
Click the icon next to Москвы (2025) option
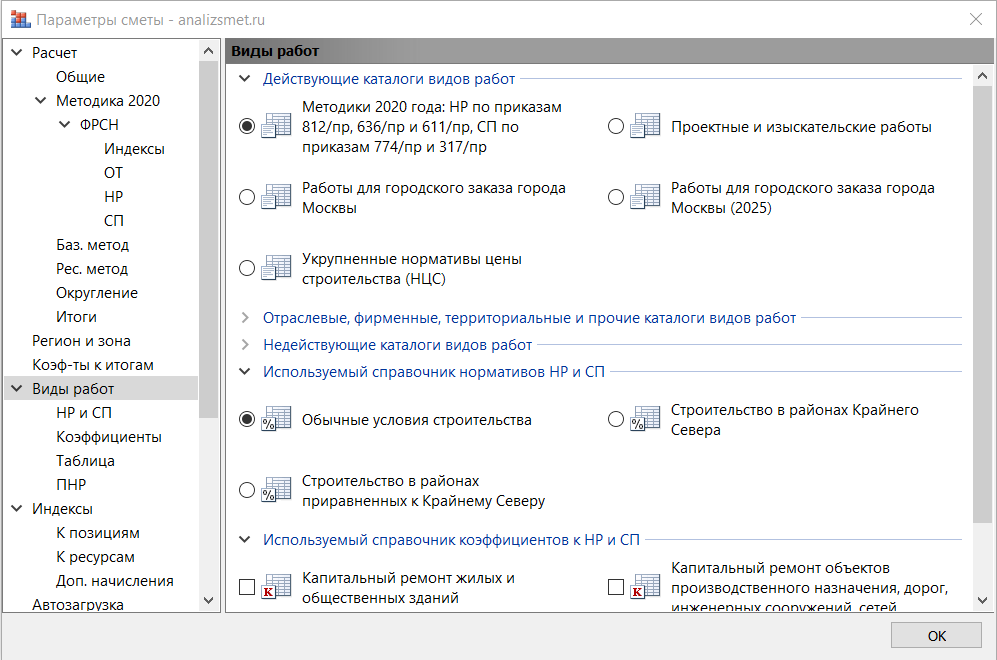(645, 197)
